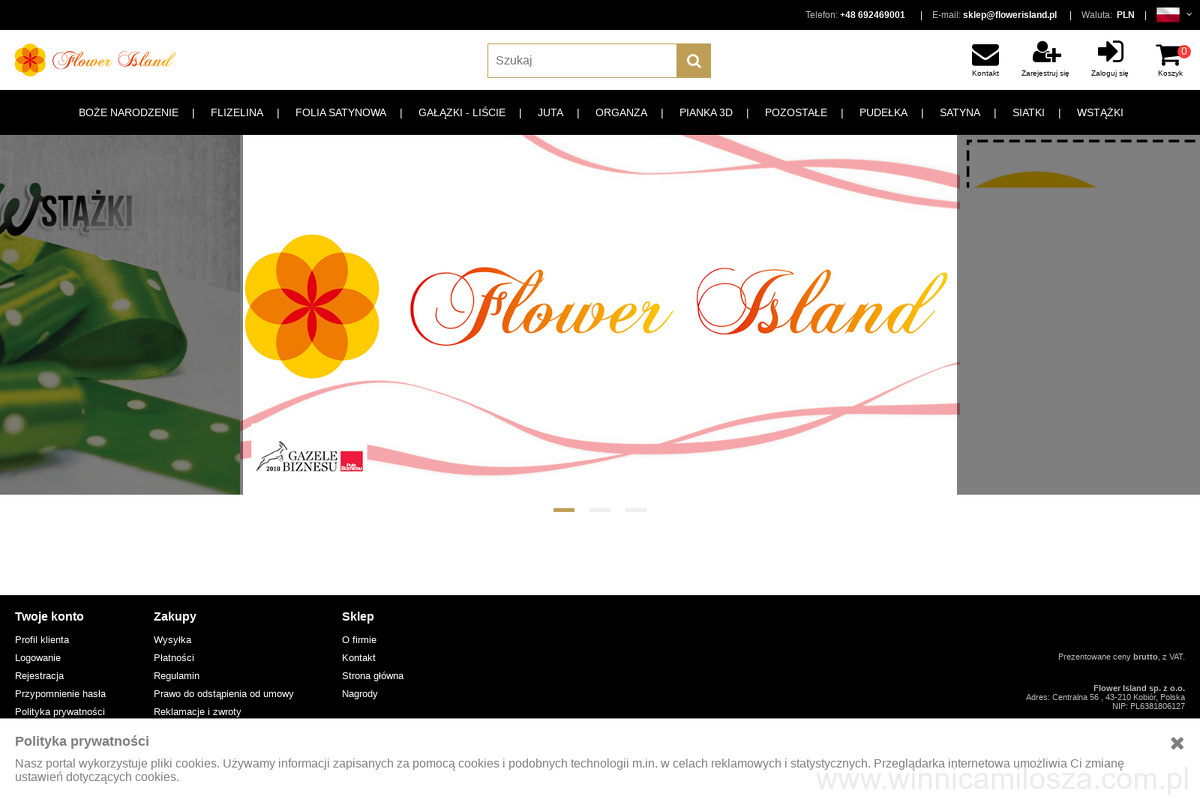This screenshot has height=799, width=1200.
Task: Click the magnifier search button
Action: pos(693,61)
